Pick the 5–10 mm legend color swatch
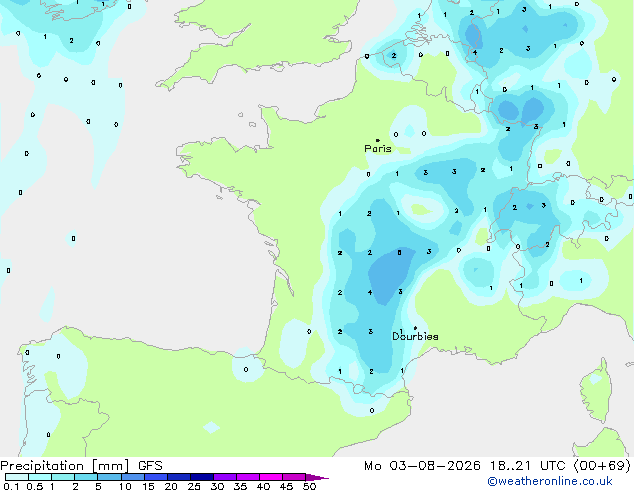Viewport: 634px width, 490px height. click(x=109, y=477)
